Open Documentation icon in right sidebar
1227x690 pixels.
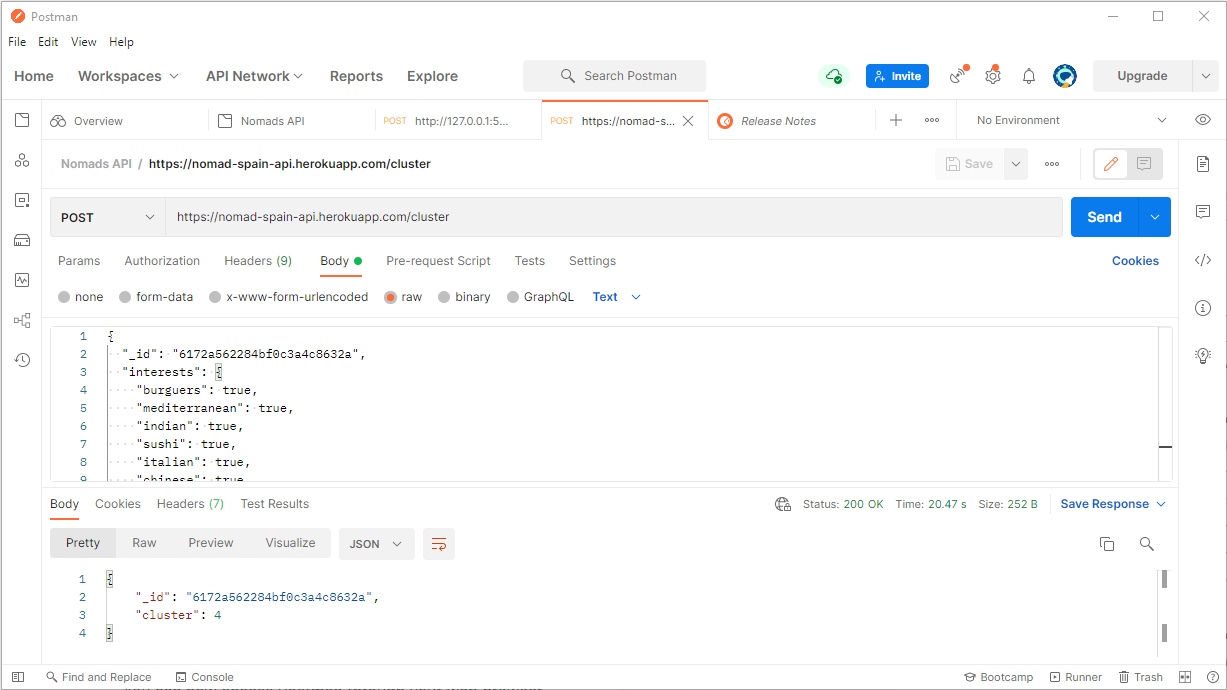coord(1203,163)
